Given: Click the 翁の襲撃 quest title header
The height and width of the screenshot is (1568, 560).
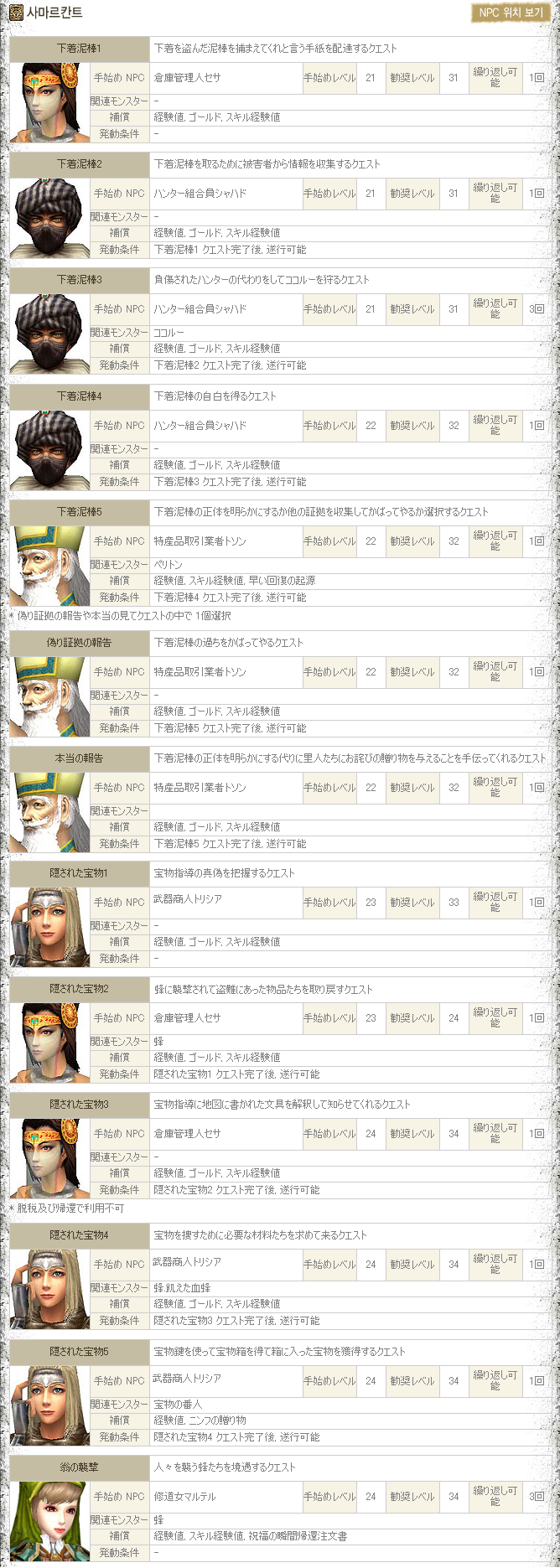Looking at the screenshot, I should pos(79,1467).
